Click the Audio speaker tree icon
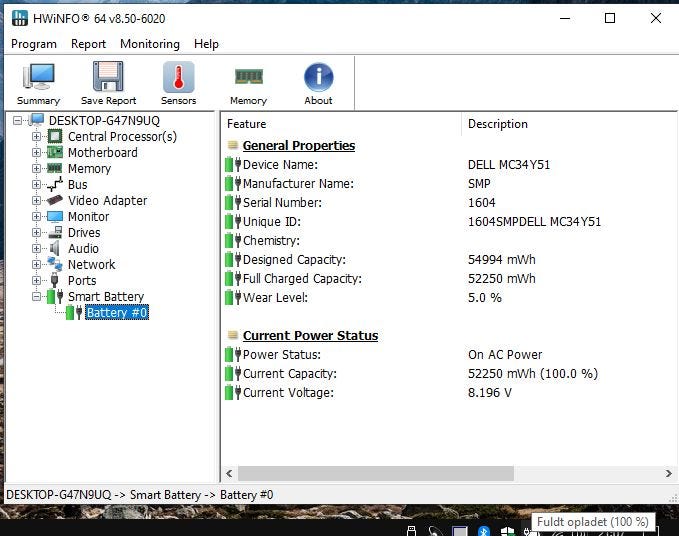Image resolution: width=679 pixels, height=536 pixels. point(55,248)
